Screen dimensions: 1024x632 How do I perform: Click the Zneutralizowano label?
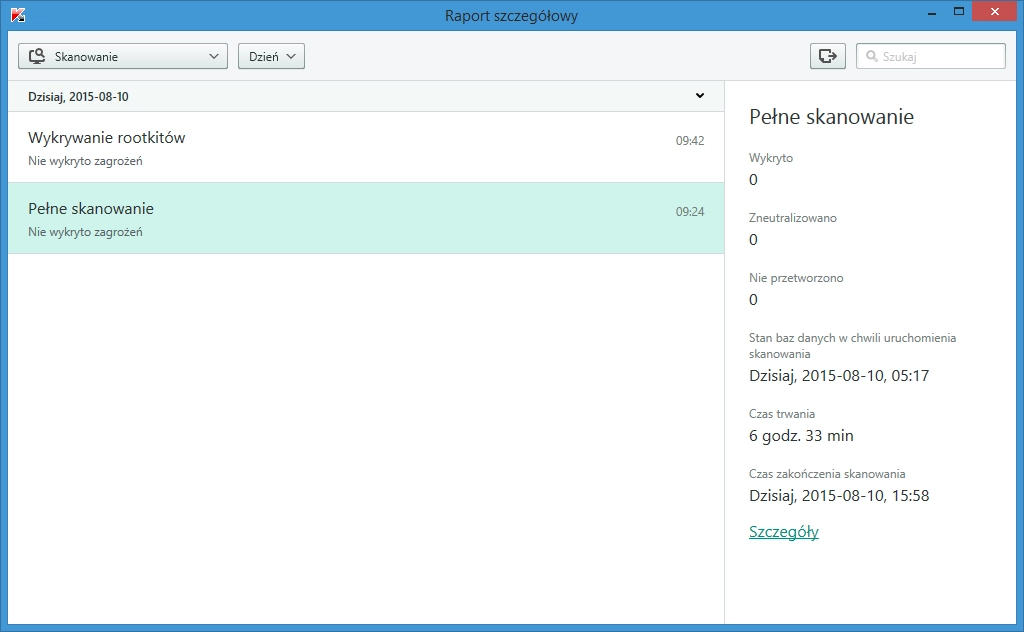(793, 218)
